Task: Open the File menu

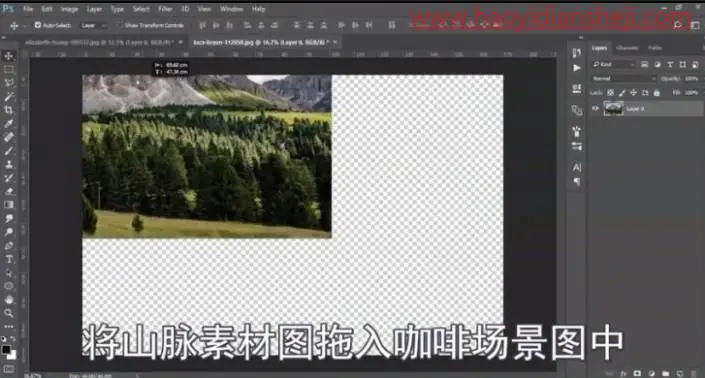Action: pyautogui.click(x=28, y=9)
